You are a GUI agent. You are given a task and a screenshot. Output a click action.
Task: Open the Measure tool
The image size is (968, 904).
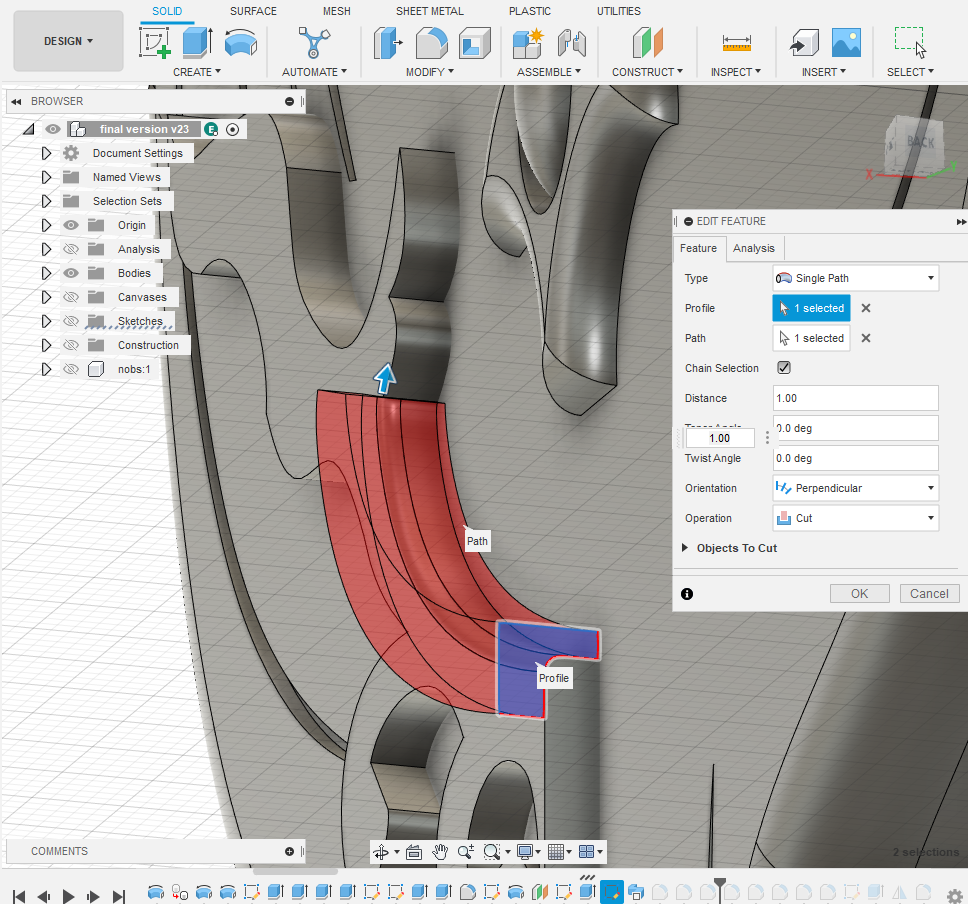pyautogui.click(x=737, y=43)
